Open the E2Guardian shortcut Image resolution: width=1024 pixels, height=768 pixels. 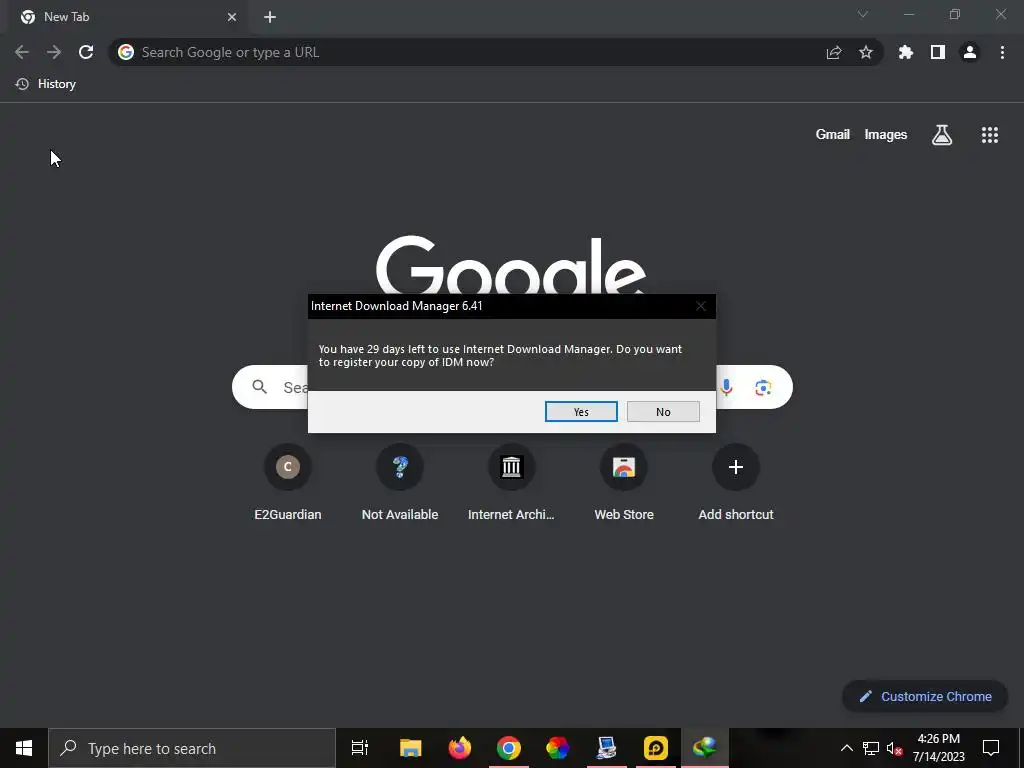288,484
